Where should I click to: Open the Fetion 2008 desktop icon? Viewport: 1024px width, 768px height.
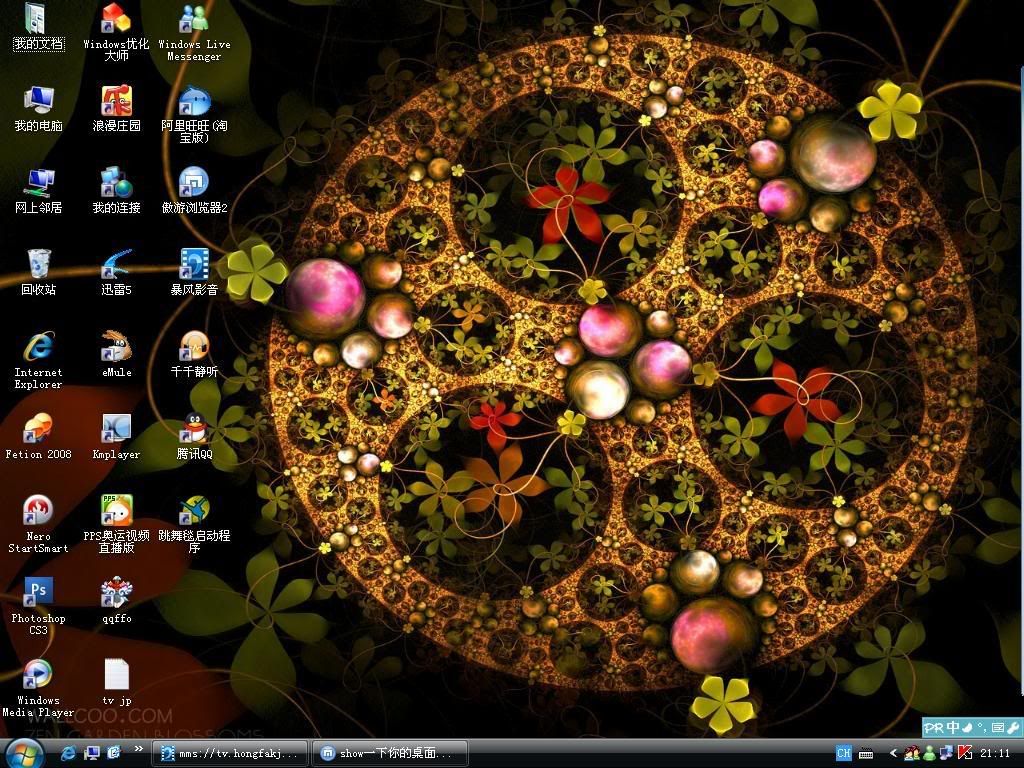(38, 429)
